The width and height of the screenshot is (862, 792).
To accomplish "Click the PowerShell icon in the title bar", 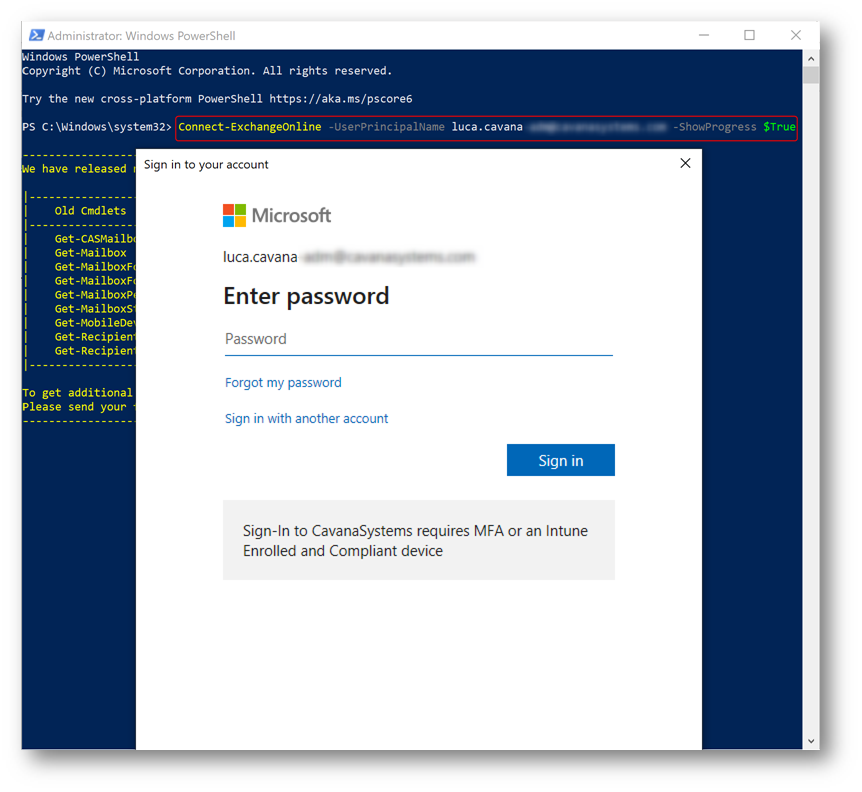I will click(36, 35).
